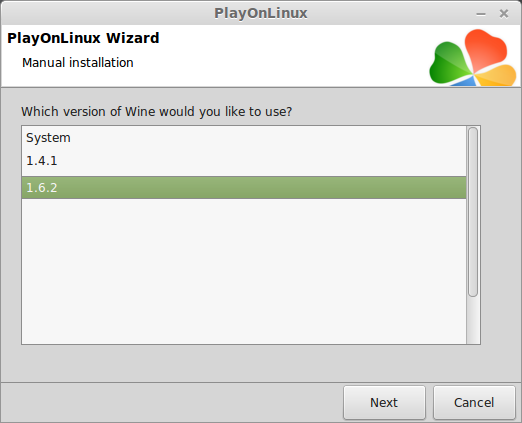The height and width of the screenshot is (423, 522).
Task: Click the Which version of Wine question label
Action: click(x=156, y=111)
